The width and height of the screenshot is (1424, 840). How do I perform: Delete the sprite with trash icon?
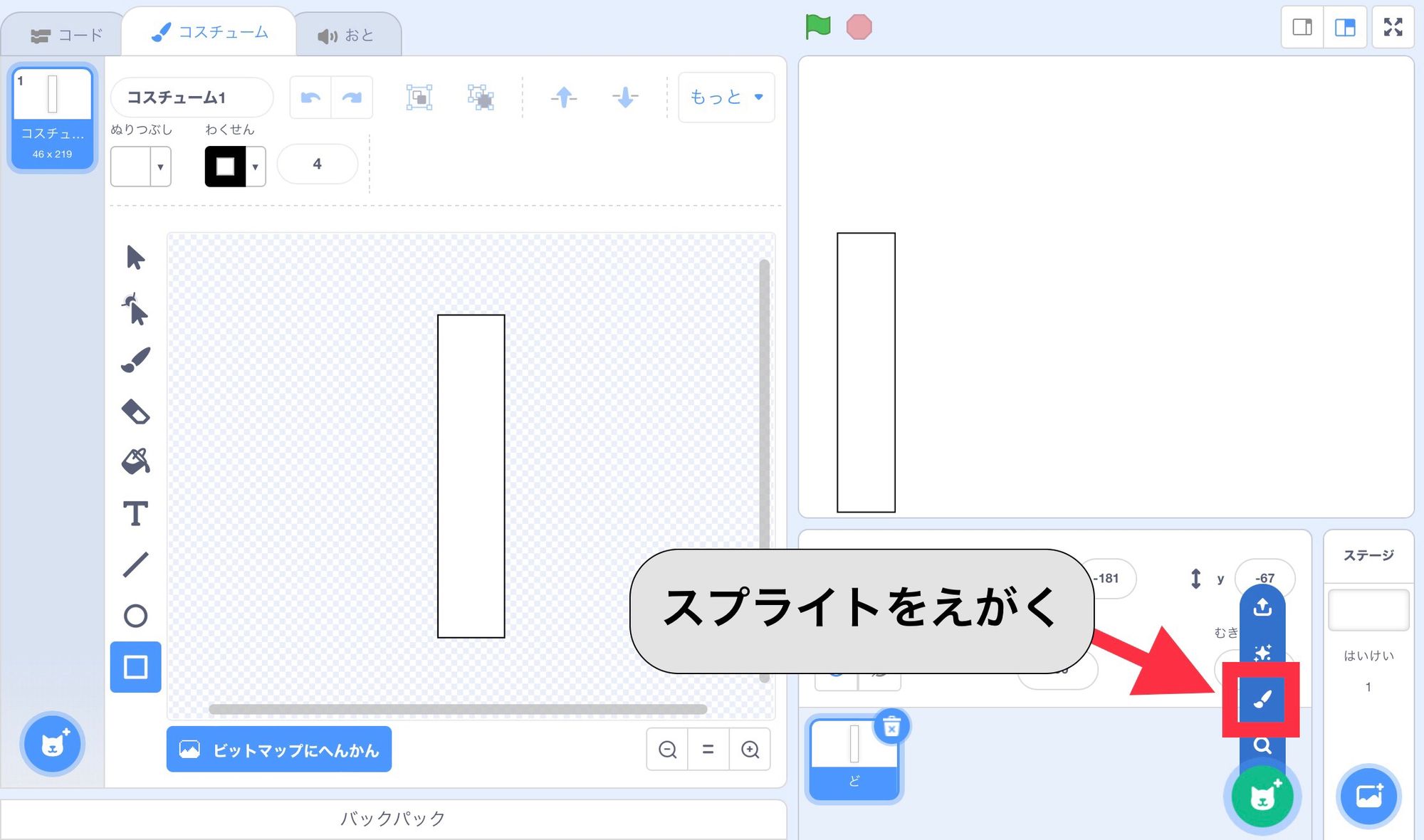point(891,727)
